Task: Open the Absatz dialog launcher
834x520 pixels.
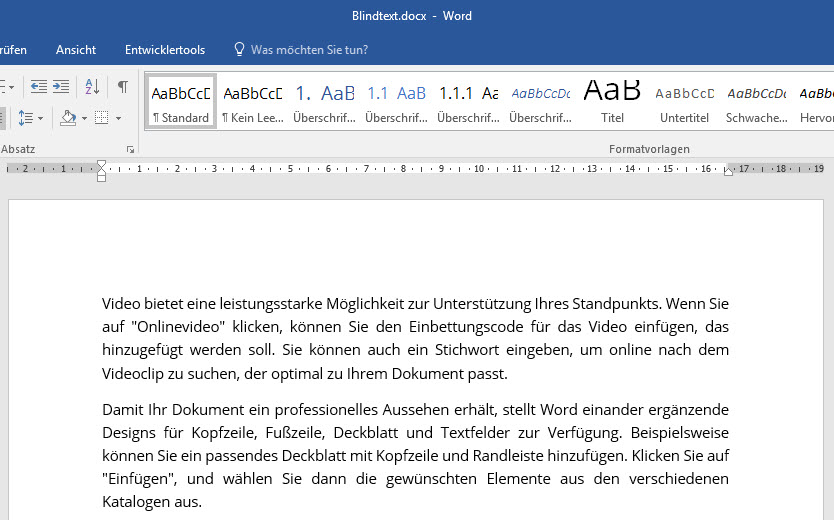Action: [x=130, y=150]
